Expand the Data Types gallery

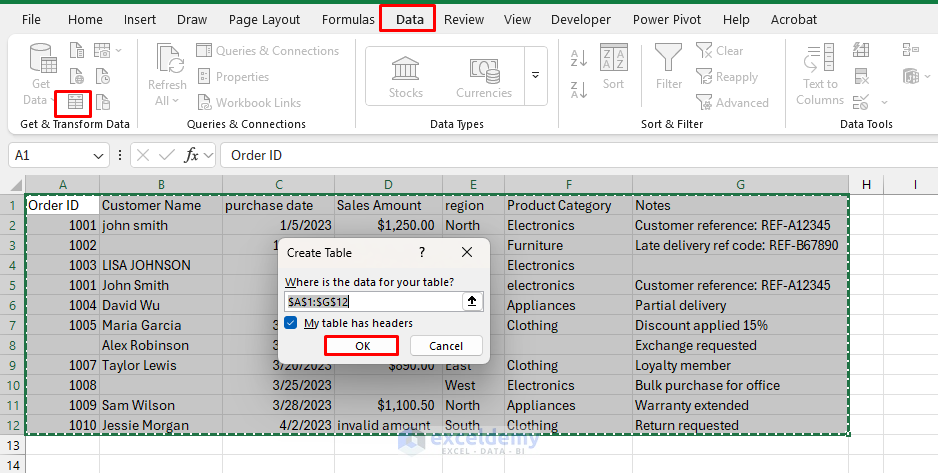click(535, 76)
